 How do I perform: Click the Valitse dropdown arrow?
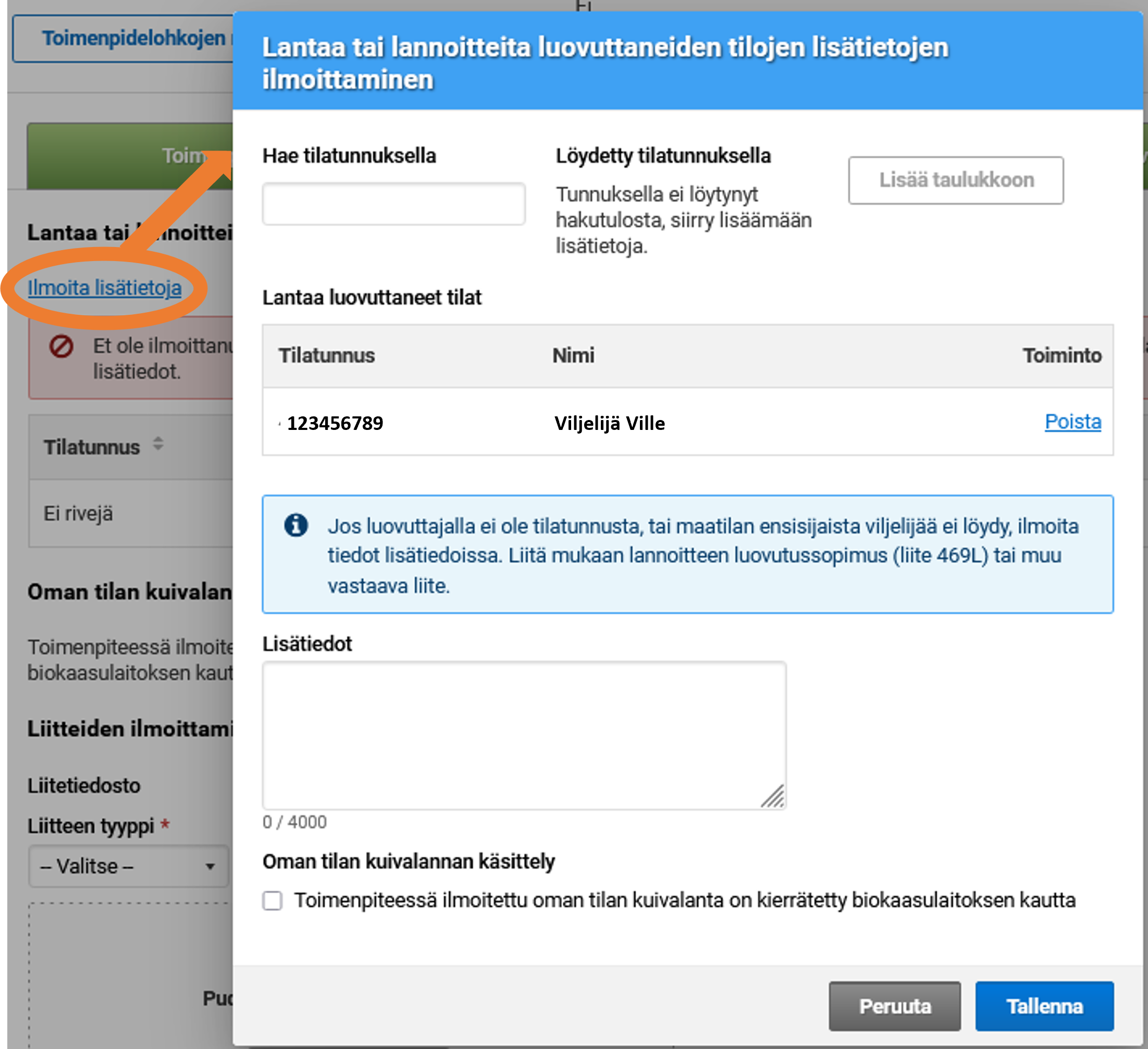pyautogui.click(x=210, y=867)
